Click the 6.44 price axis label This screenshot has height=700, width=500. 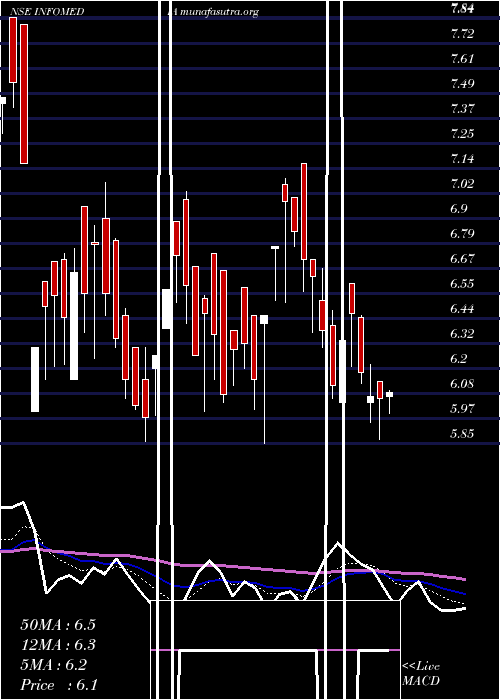462,308
